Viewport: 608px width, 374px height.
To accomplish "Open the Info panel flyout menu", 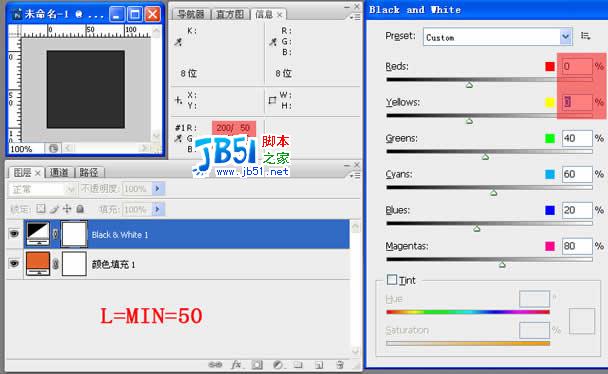I will (x=355, y=17).
